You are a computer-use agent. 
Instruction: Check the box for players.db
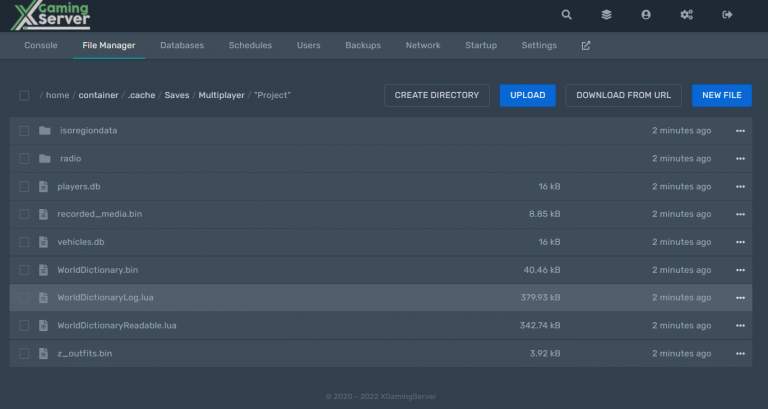point(24,186)
